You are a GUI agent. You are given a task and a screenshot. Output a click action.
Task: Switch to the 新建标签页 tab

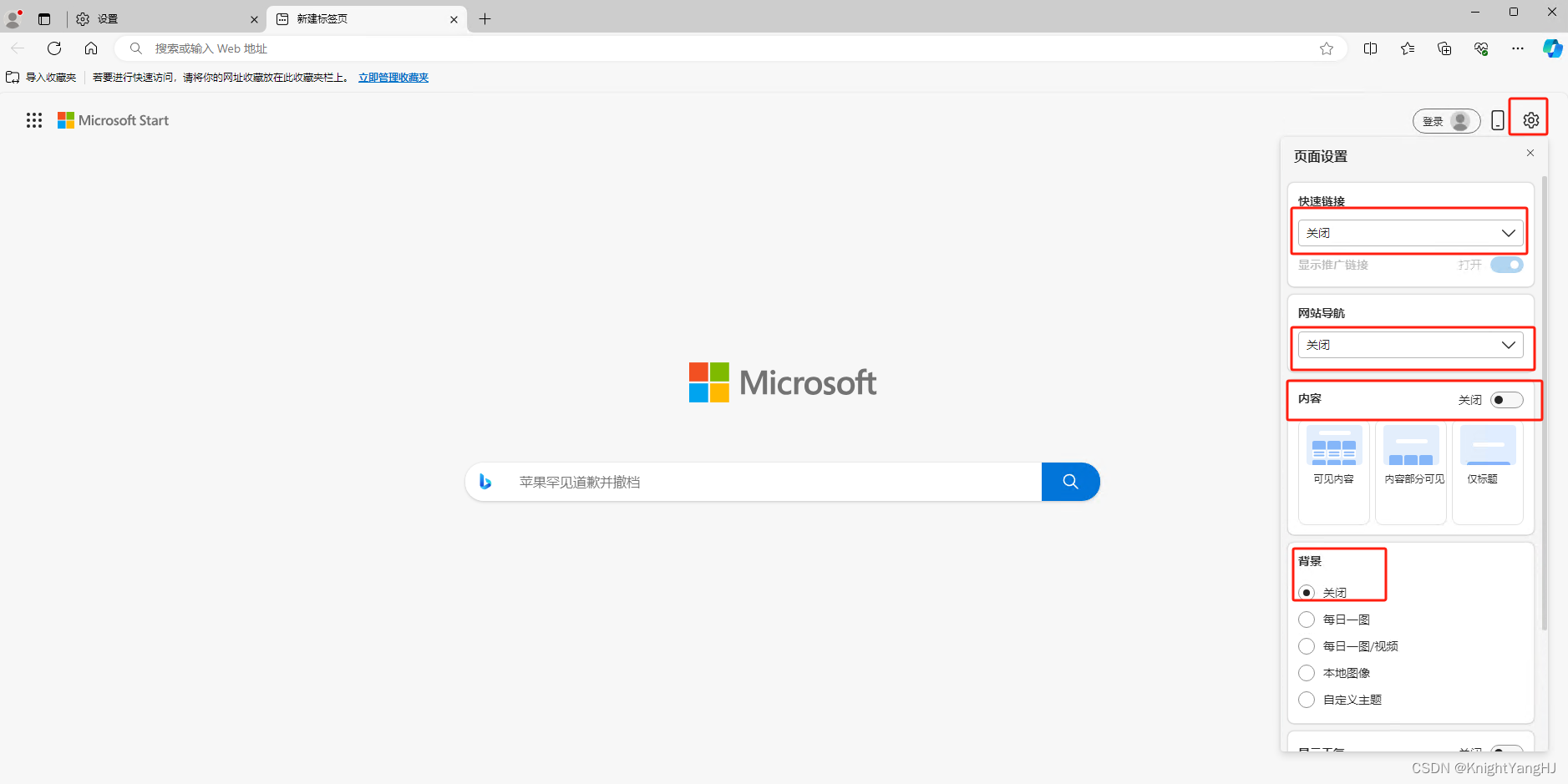pyautogui.click(x=367, y=18)
